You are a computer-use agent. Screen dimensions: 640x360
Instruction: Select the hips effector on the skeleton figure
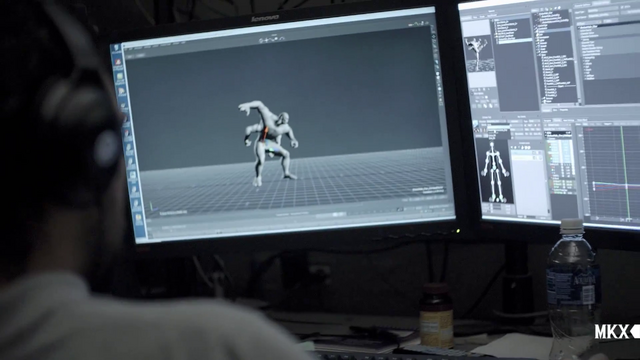click(495, 169)
